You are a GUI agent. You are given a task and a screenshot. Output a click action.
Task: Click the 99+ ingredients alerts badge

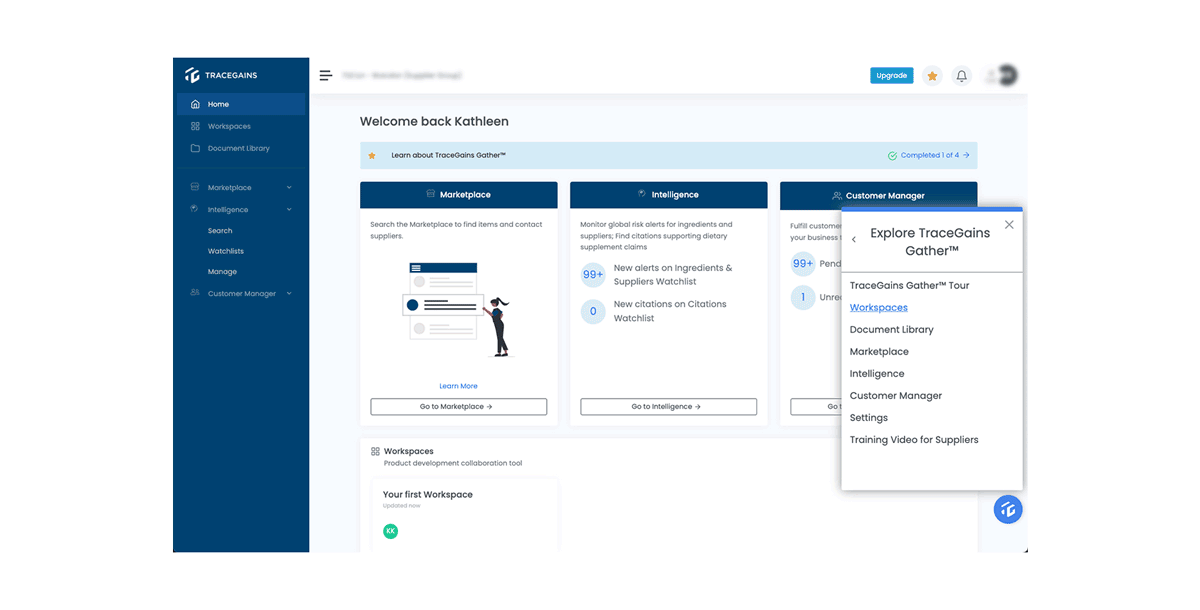point(593,274)
